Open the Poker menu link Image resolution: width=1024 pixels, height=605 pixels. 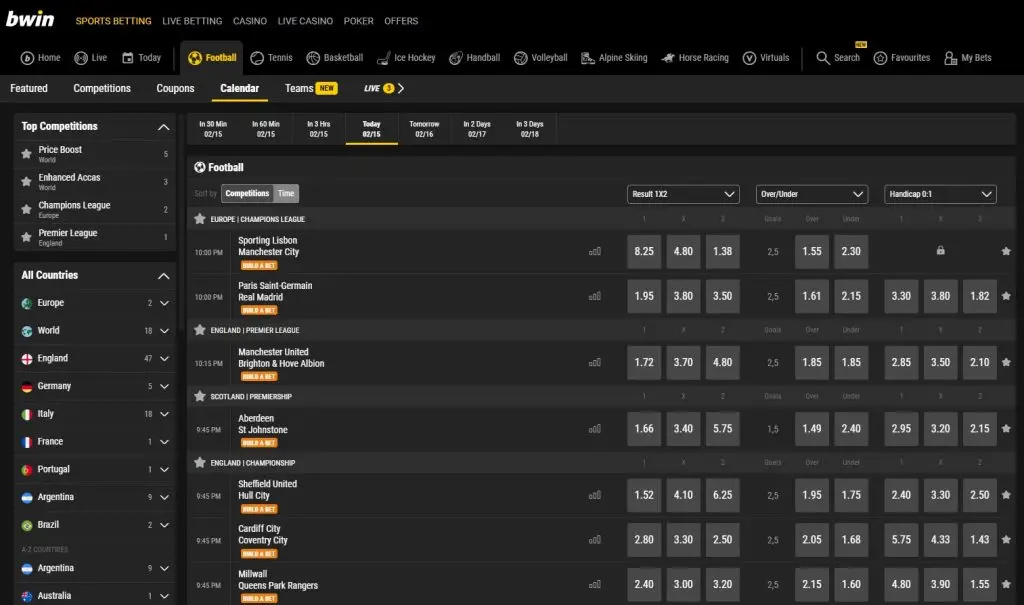point(359,21)
